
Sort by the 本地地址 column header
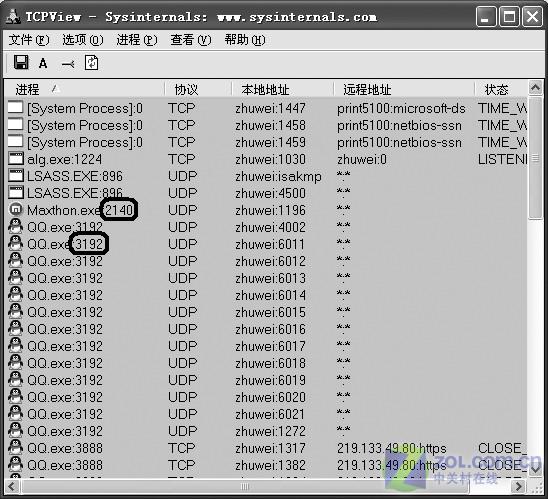282,89
